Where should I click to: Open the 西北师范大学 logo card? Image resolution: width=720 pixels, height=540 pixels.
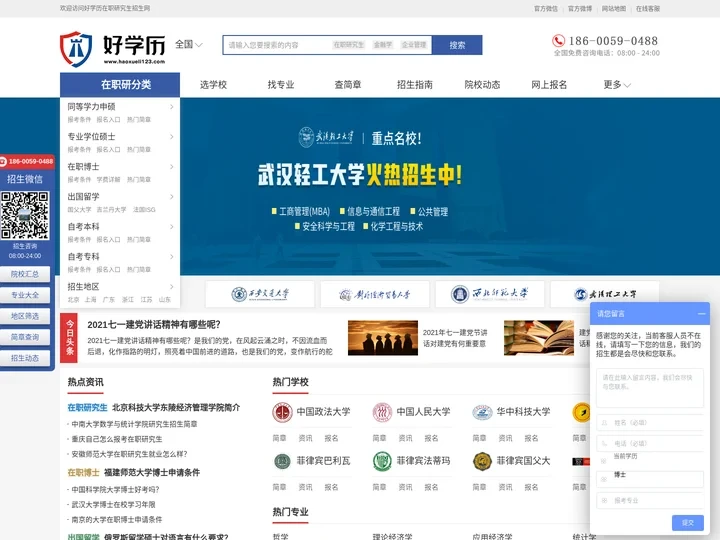[489, 294]
